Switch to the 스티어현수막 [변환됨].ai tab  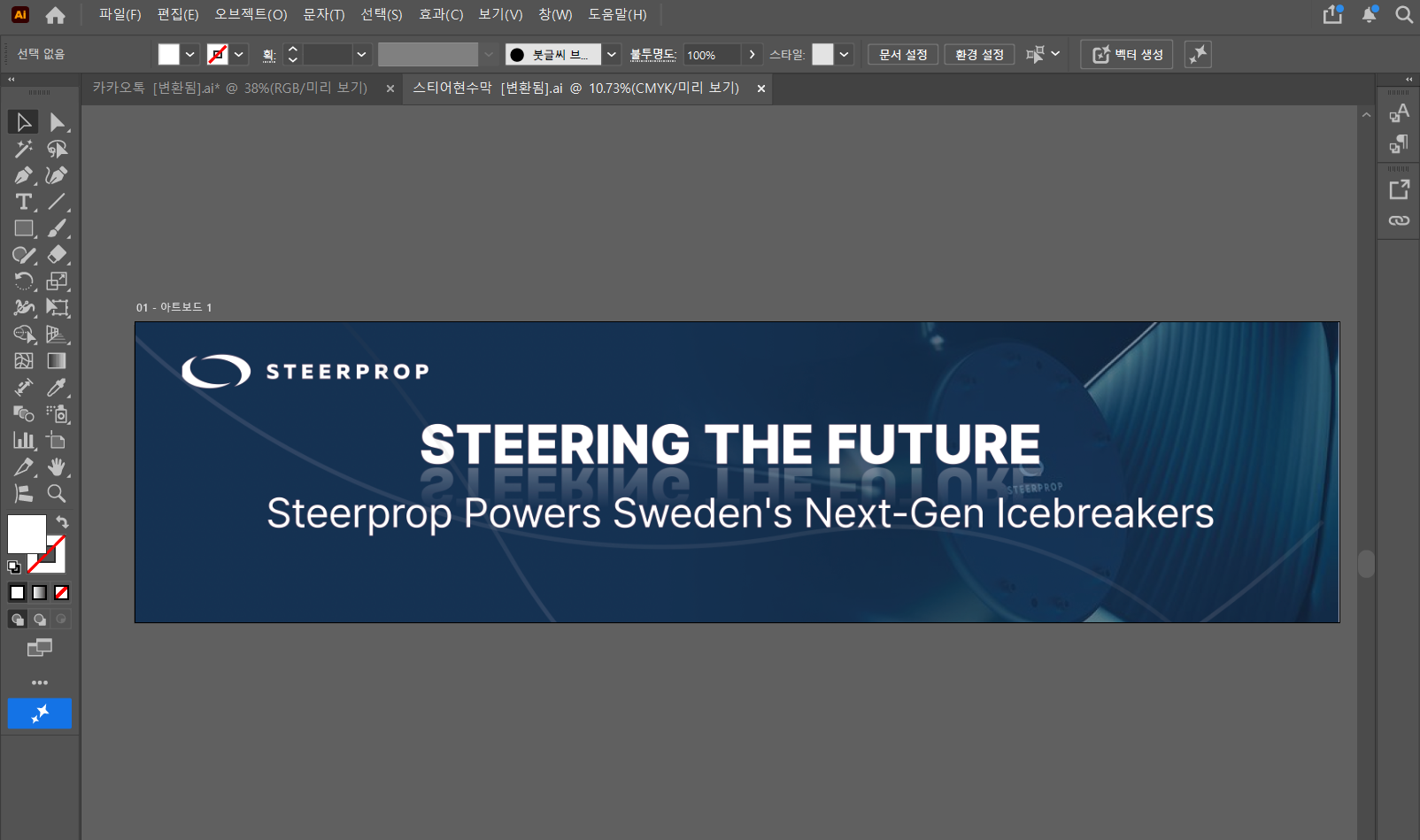click(x=575, y=89)
